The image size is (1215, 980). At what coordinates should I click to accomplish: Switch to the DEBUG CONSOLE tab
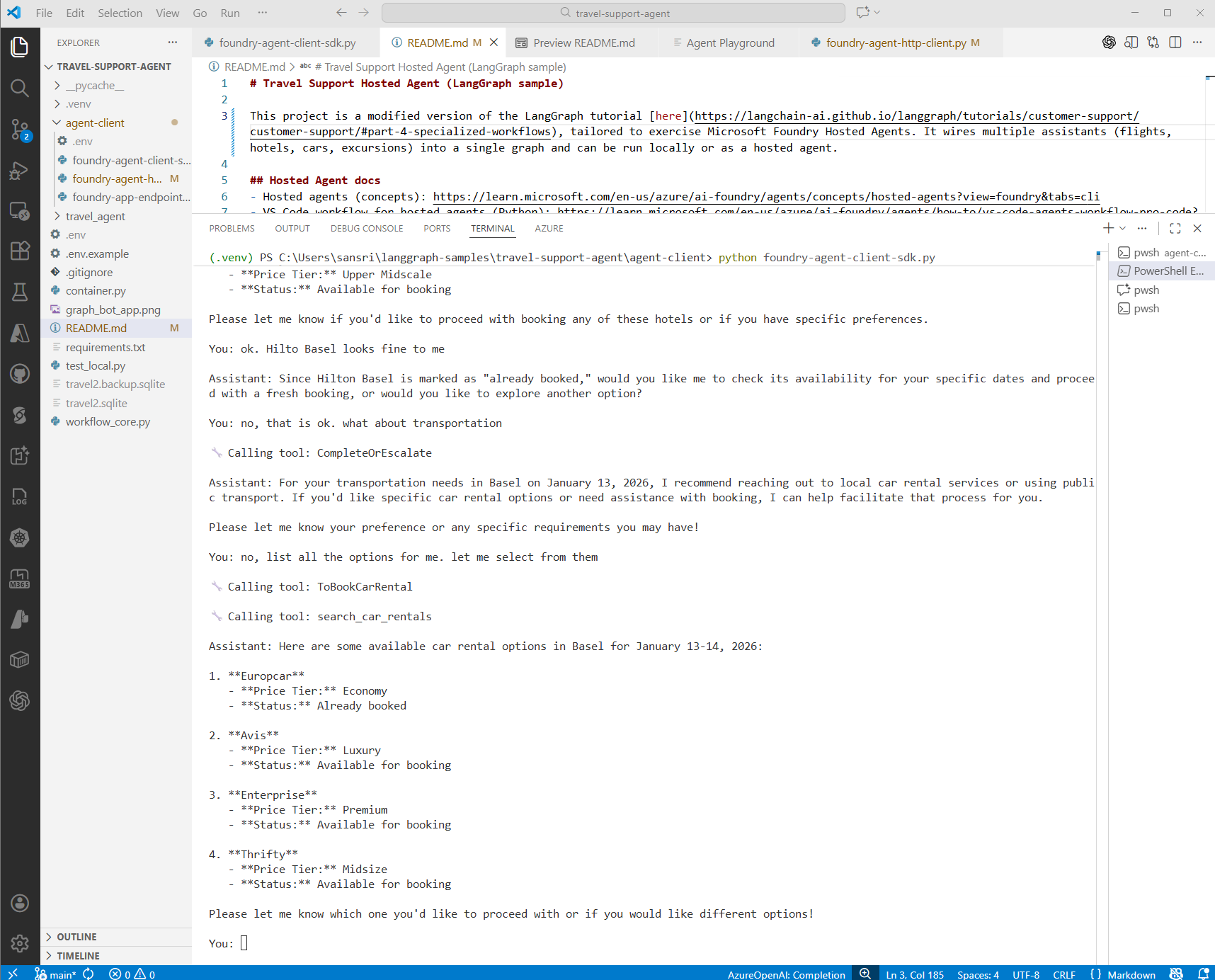point(367,228)
